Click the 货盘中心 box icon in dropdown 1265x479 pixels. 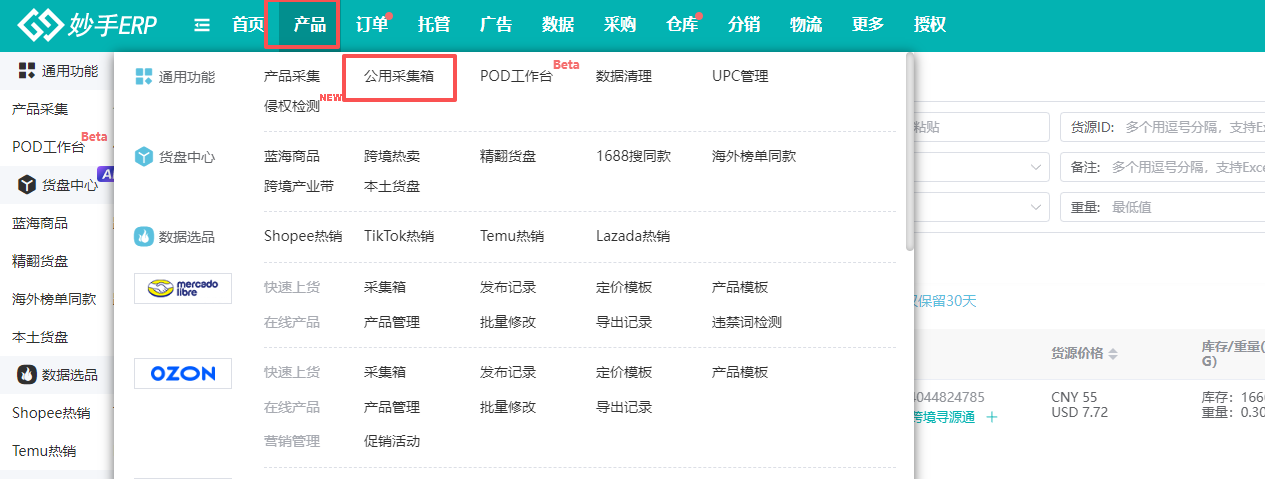pyautogui.click(x=143, y=157)
